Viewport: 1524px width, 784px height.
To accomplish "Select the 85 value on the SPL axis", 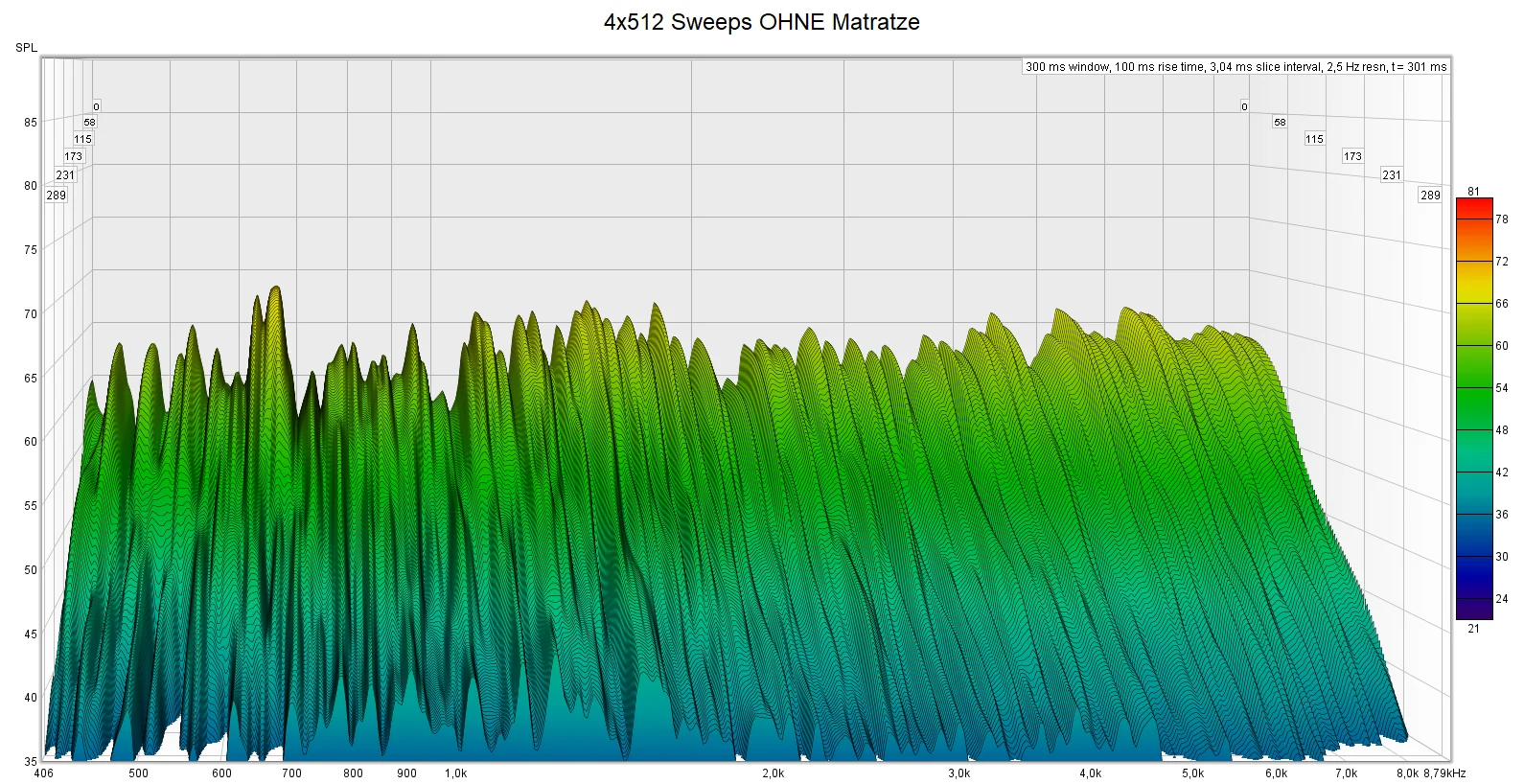I will [x=31, y=123].
